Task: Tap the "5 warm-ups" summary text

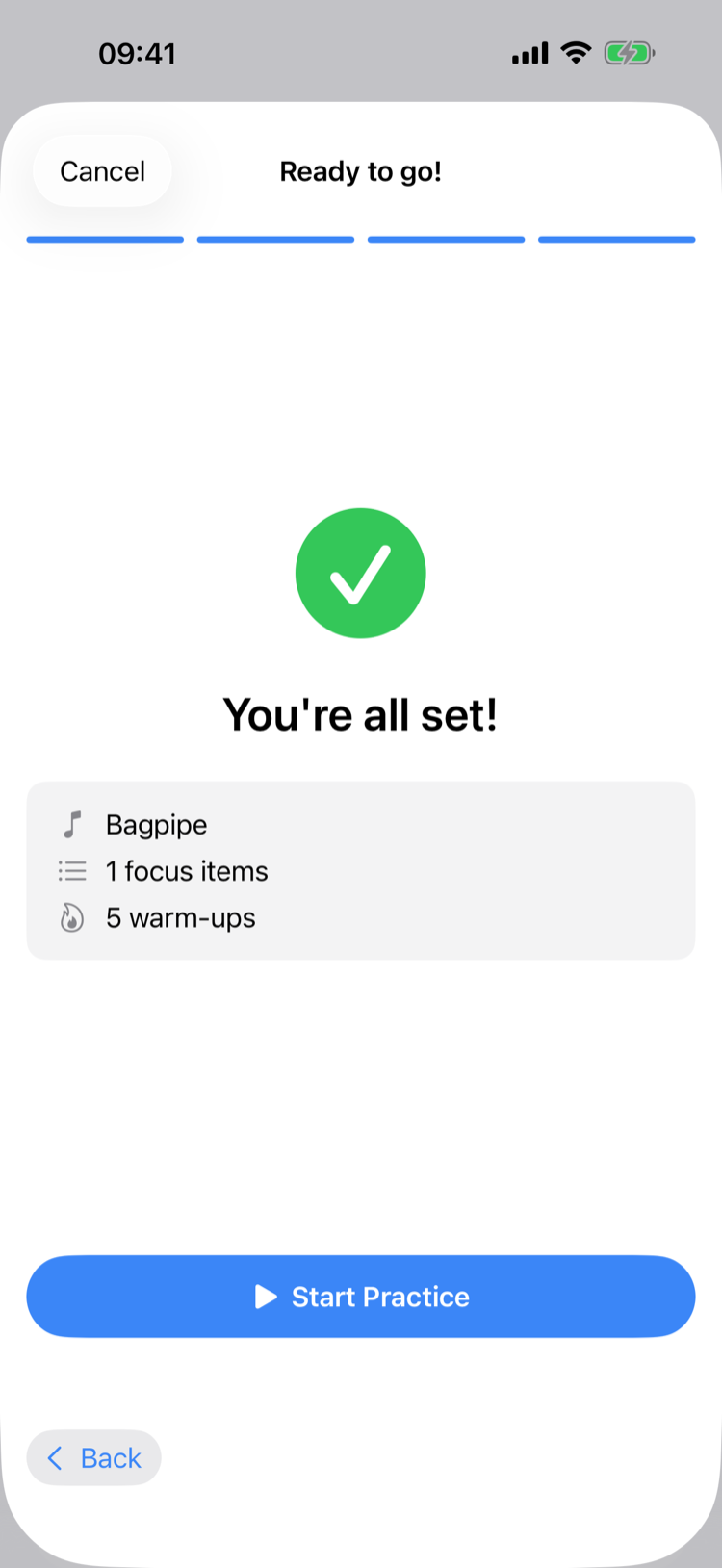Action: pyautogui.click(x=181, y=918)
